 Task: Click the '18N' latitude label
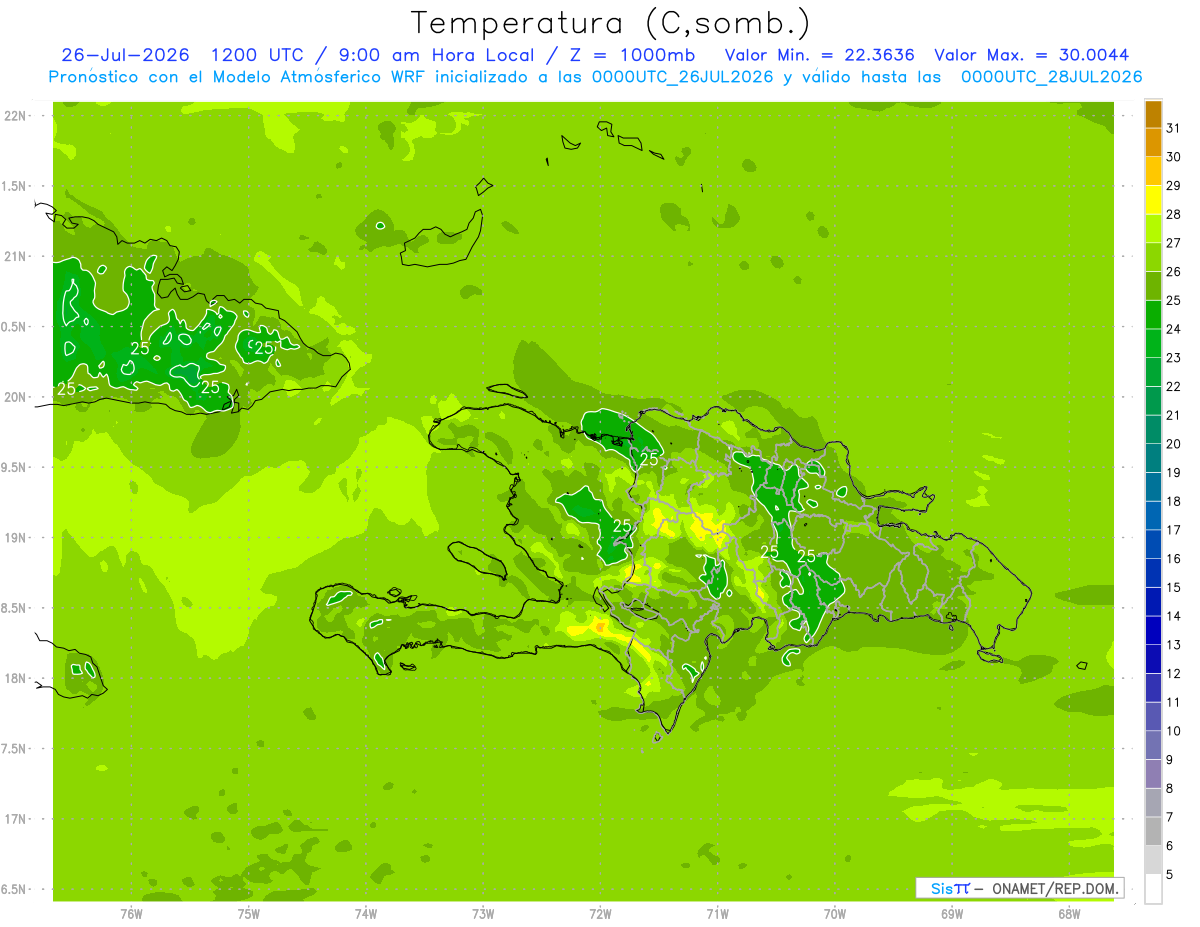point(16,679)
